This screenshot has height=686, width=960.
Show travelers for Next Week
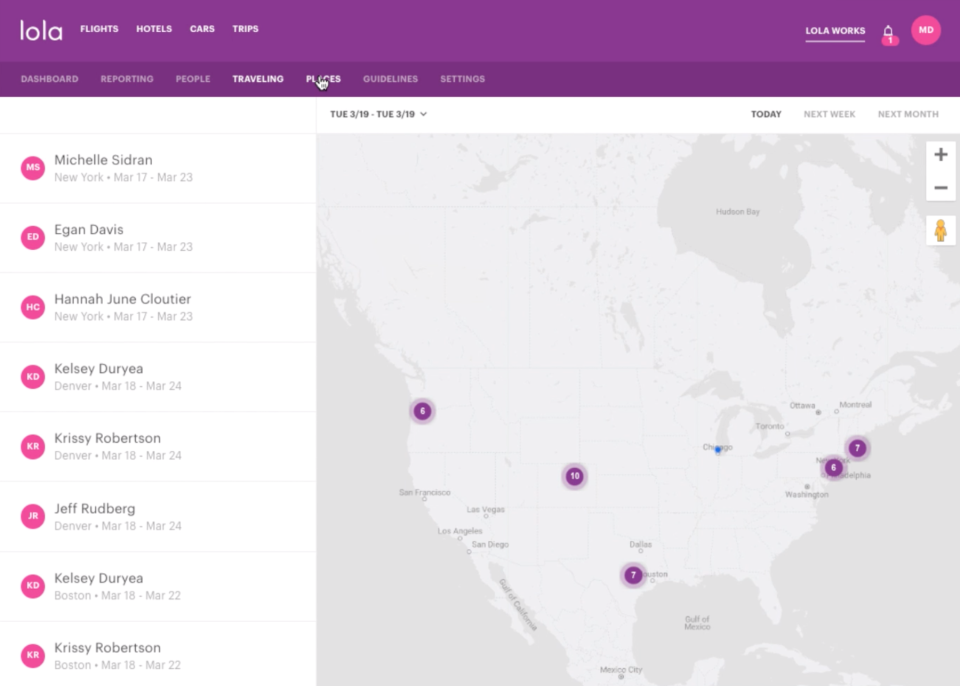830,114
